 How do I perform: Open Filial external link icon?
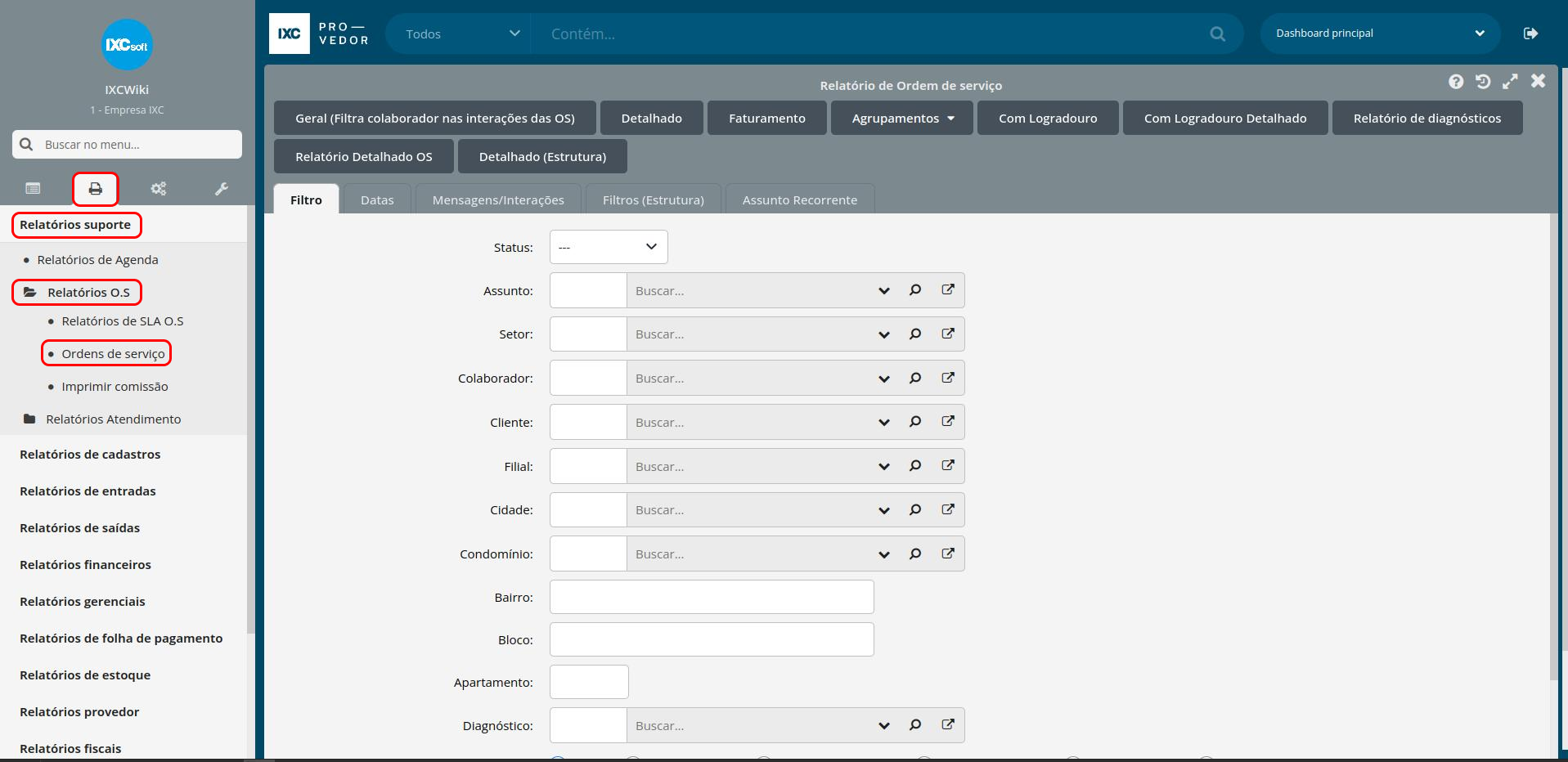pyautogui.click(x=948, y=465)
